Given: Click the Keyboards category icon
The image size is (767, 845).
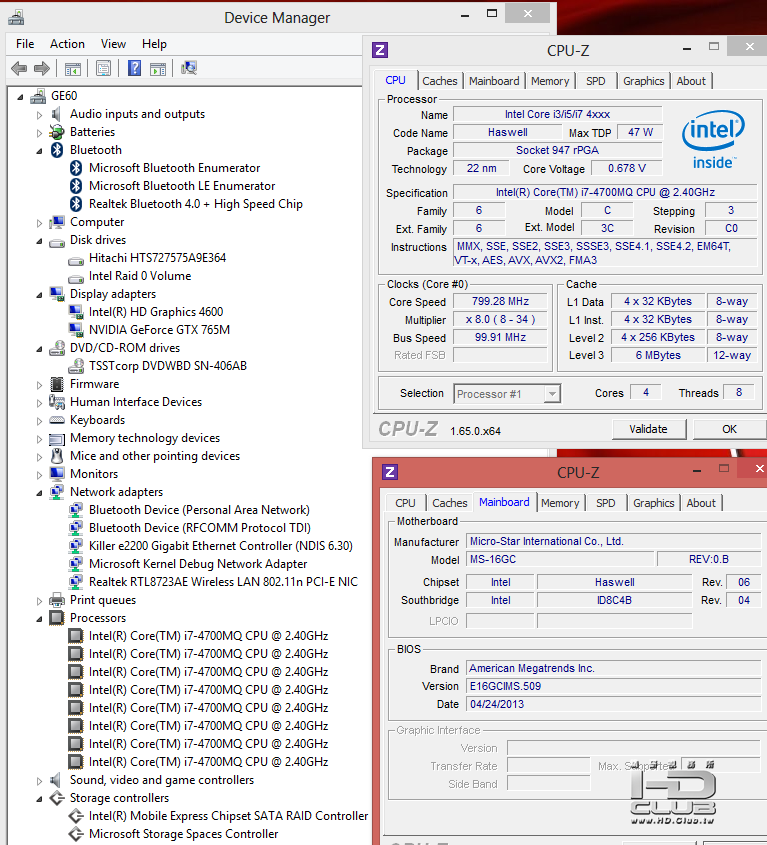Looking at the screenshot, I should (57, 420).
